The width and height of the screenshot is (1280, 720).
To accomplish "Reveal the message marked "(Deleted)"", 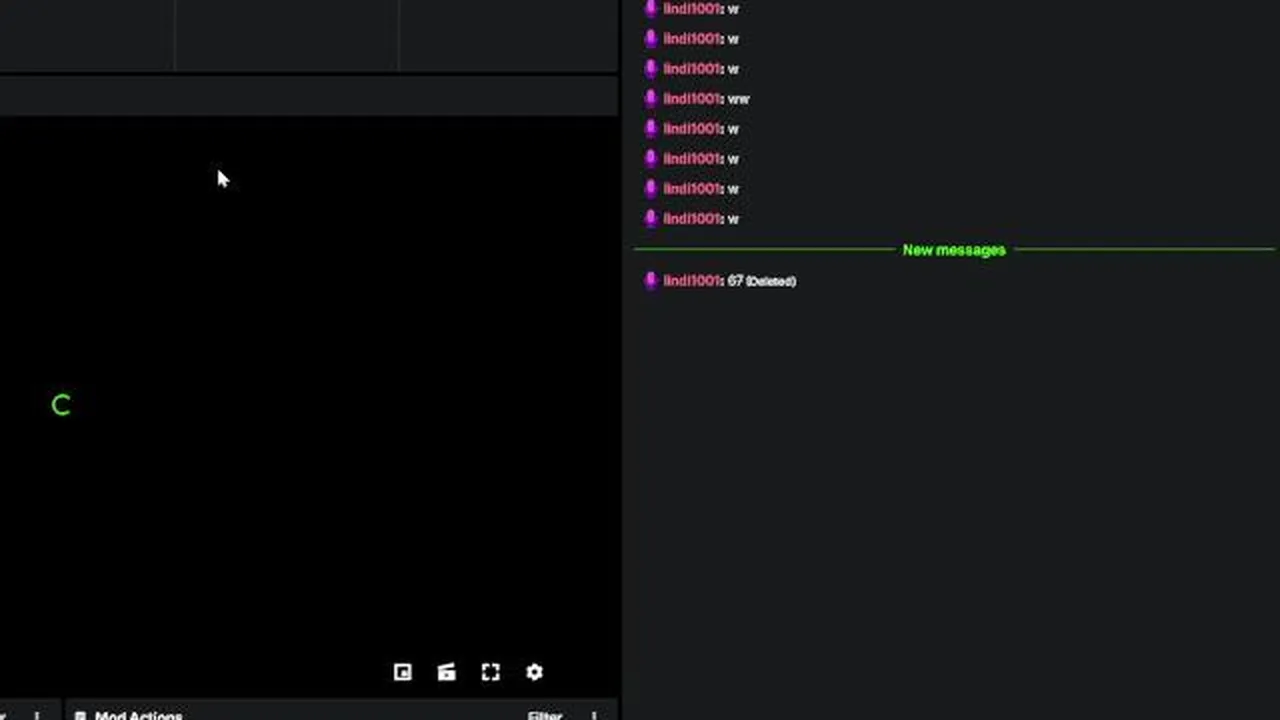I will (x=771, y=282).
